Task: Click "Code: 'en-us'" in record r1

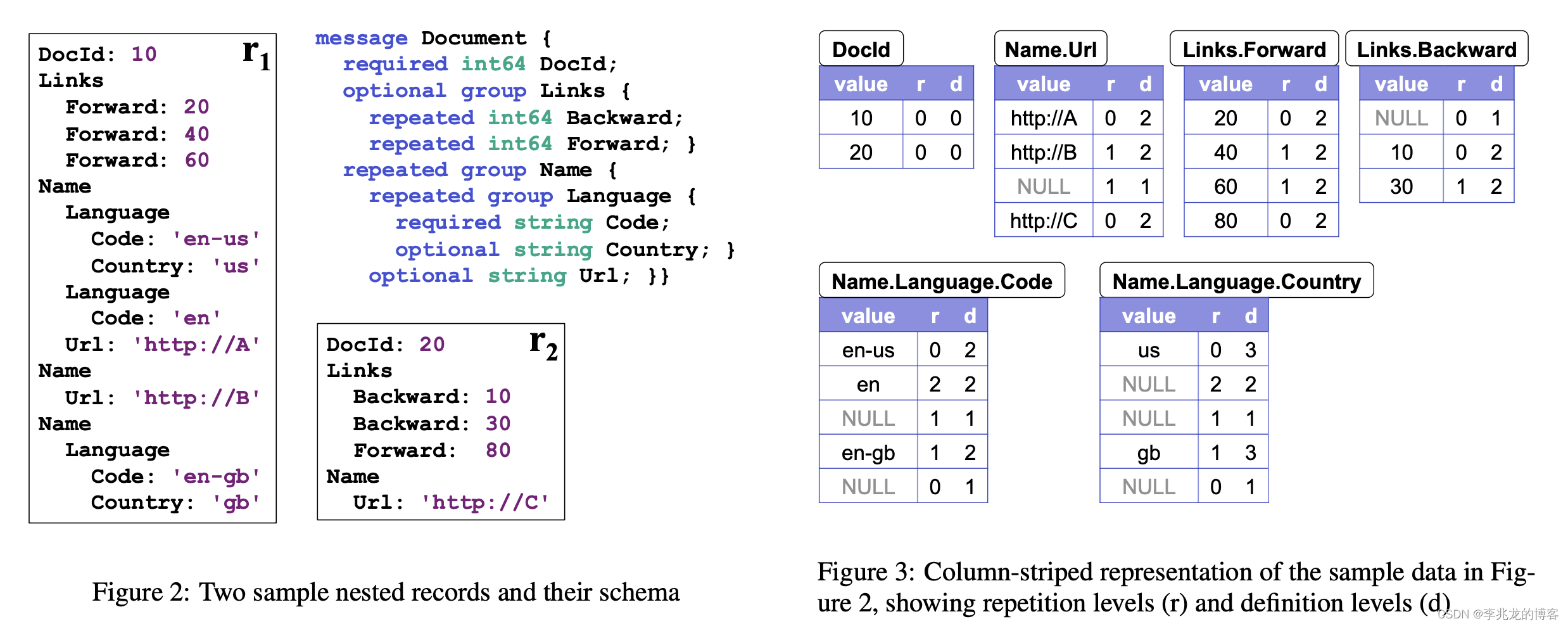Action: (x=176, y=239)
